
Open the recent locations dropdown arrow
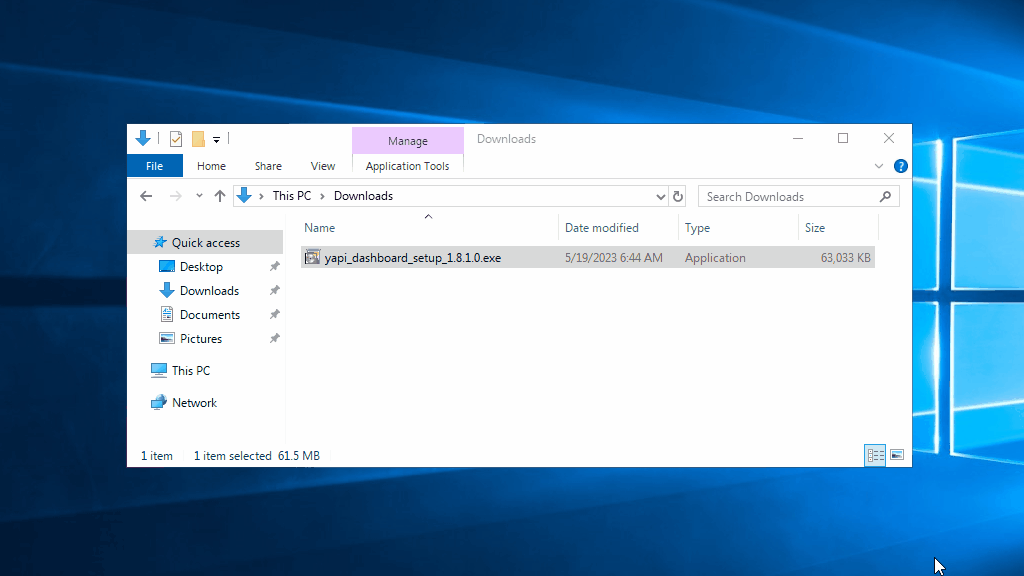(x=199, y=196)
